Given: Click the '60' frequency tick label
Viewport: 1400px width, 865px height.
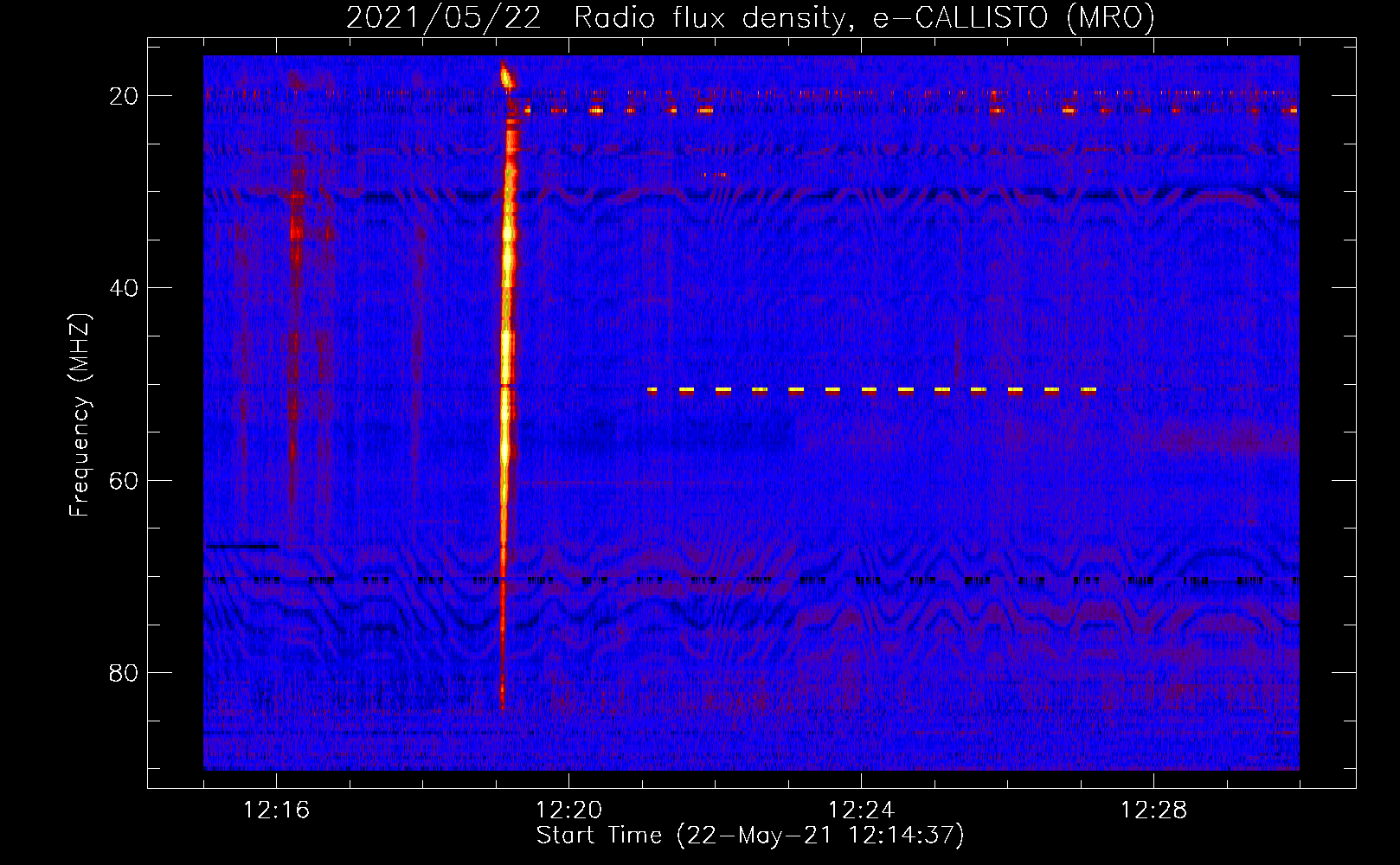Looking at the screenshot, I should click(124, 481).
